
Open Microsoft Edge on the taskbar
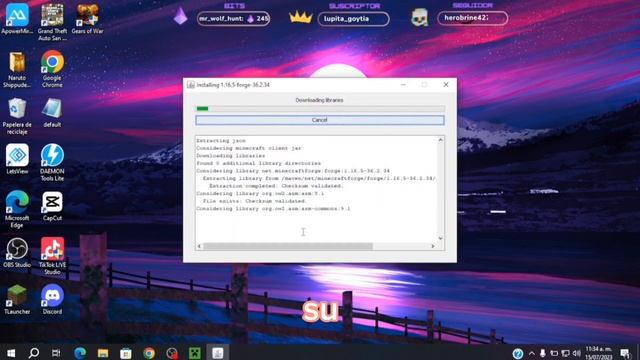click(x=80, y=353)
